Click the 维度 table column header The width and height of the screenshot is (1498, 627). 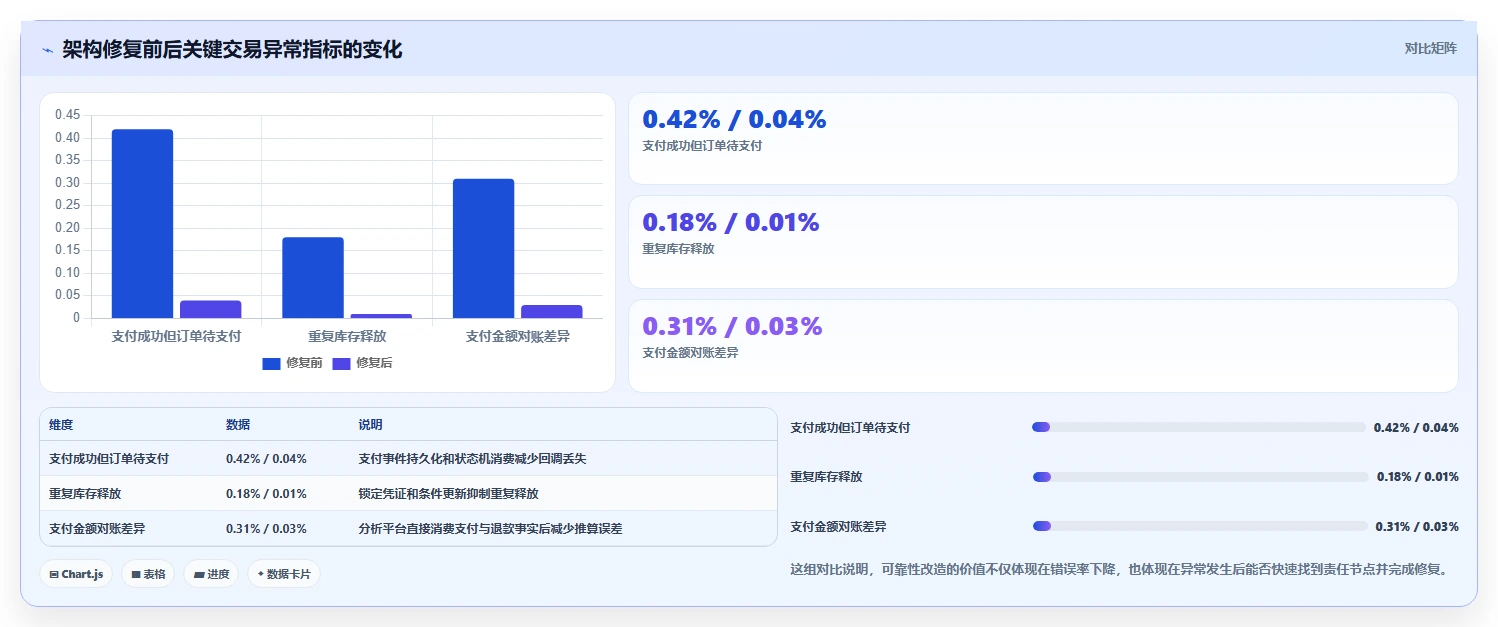click(61, 425)
